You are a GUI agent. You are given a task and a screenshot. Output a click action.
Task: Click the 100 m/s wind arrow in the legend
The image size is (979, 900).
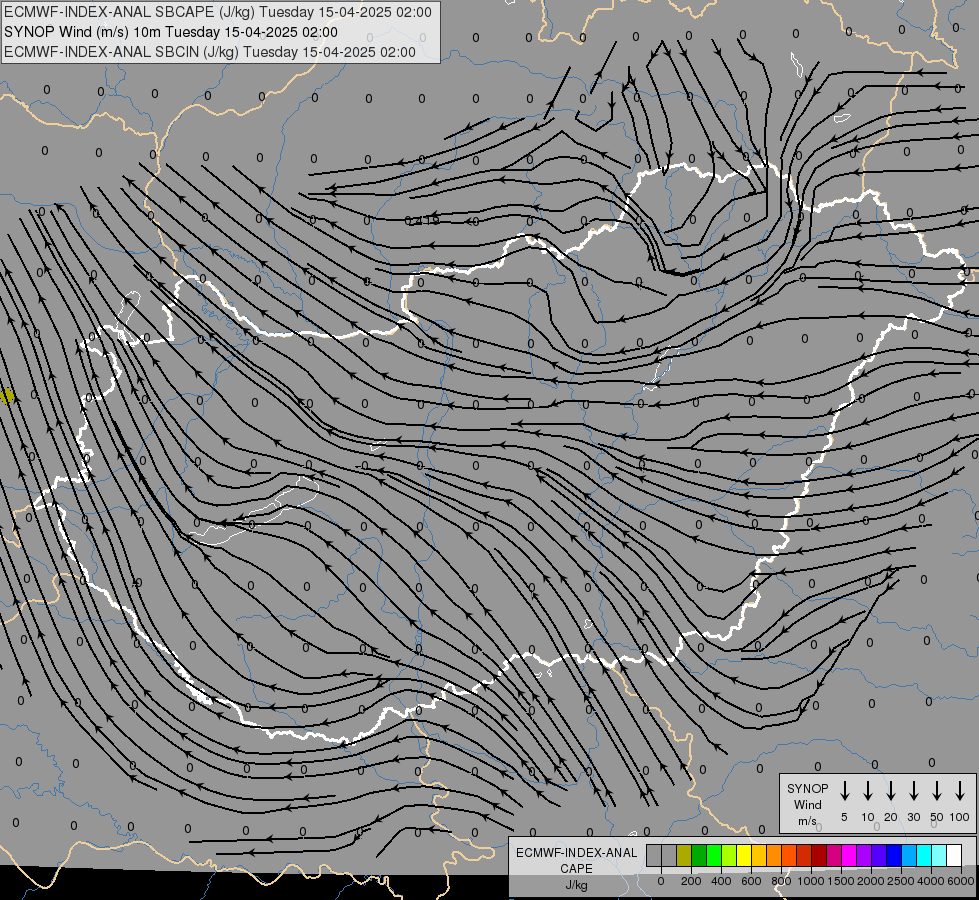point(960,791)
